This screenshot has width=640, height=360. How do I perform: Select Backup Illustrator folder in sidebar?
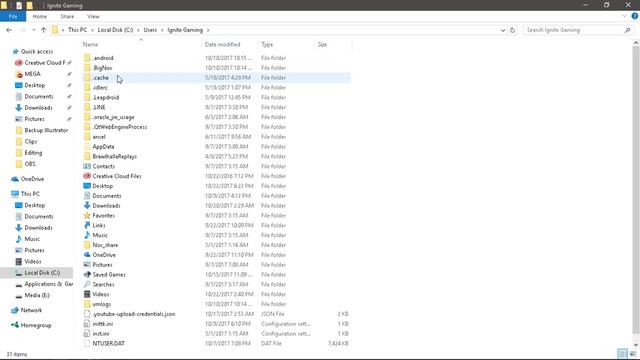[x=46, y=130]
